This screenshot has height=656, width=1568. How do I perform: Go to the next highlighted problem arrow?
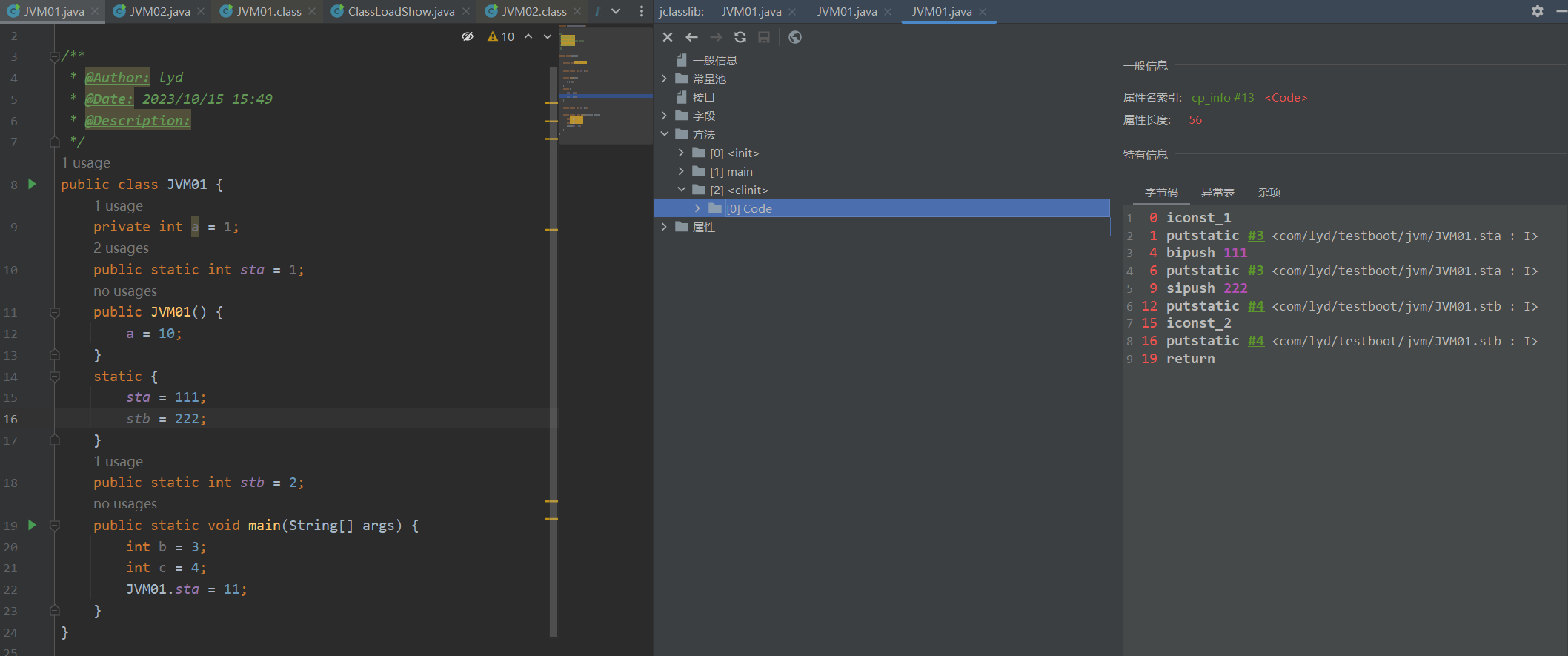[548, 36]
